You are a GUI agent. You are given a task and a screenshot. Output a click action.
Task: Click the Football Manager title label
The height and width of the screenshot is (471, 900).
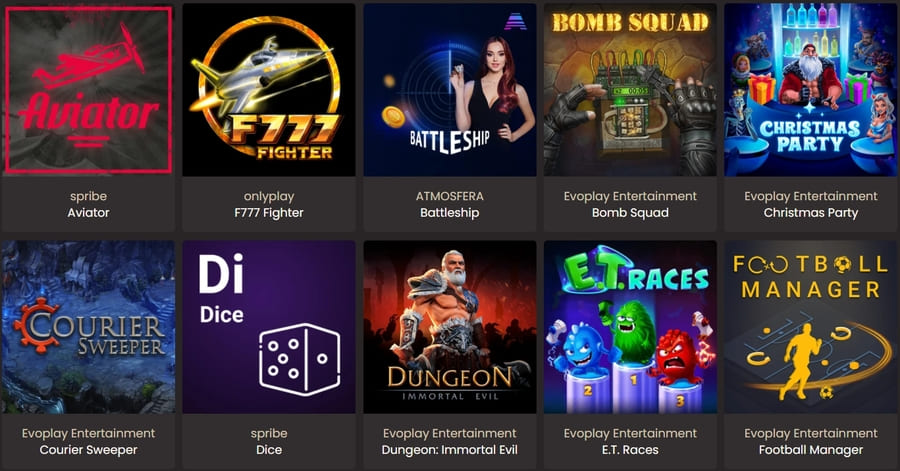810,450
